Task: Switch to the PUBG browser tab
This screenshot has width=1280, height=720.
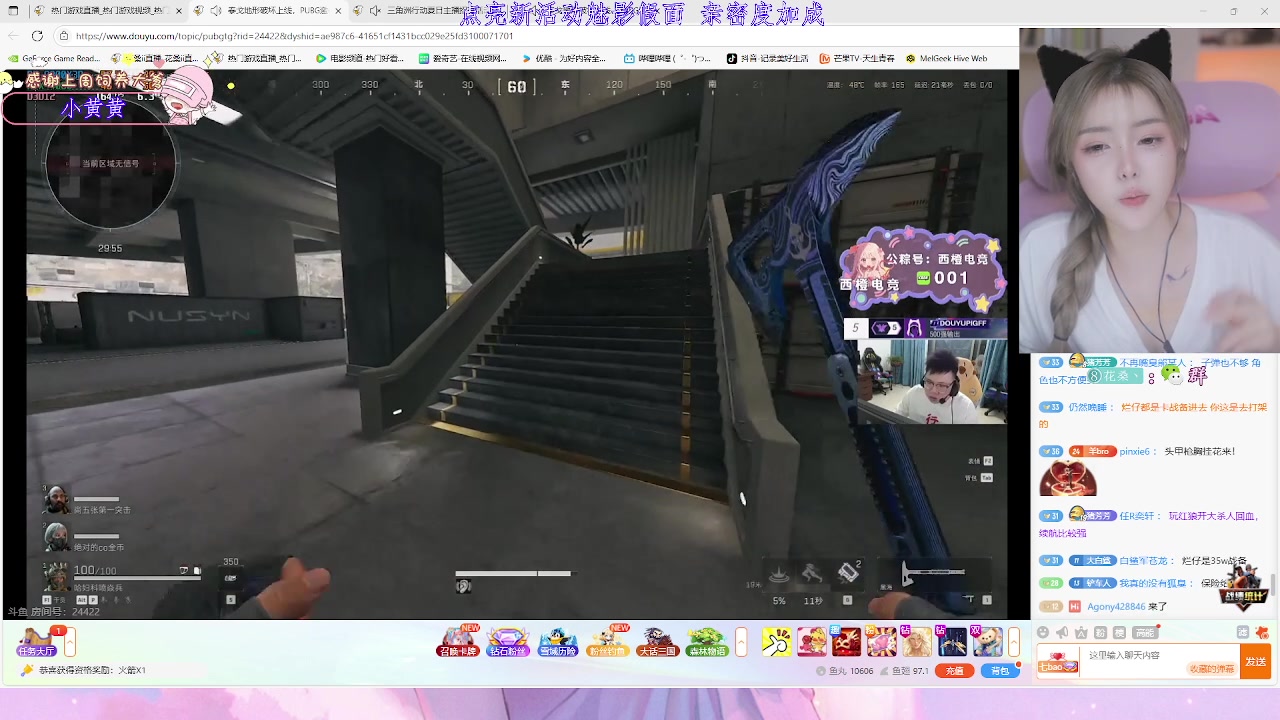Action: (267, 10)
